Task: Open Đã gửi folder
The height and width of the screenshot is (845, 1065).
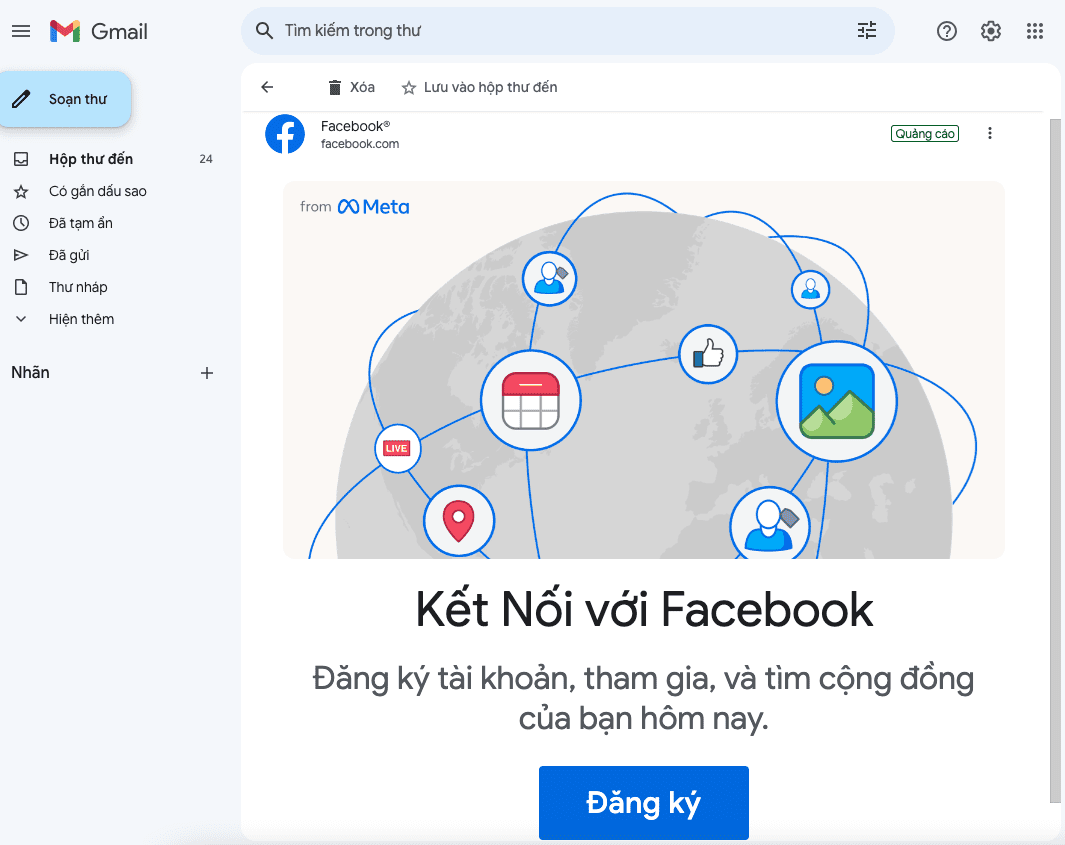Action: 69,255
